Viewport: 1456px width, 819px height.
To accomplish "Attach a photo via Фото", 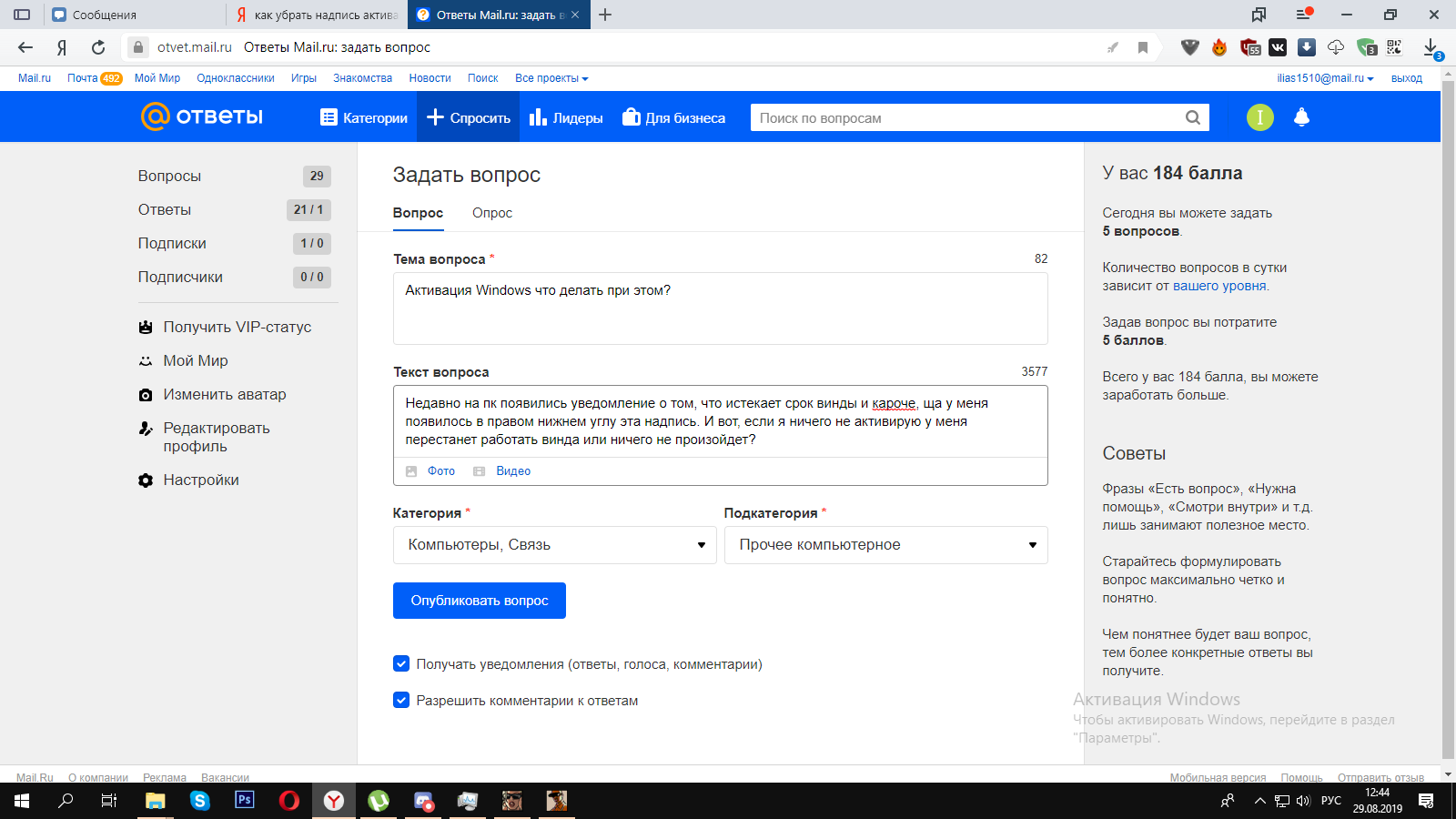I will [x=430, y=471].
